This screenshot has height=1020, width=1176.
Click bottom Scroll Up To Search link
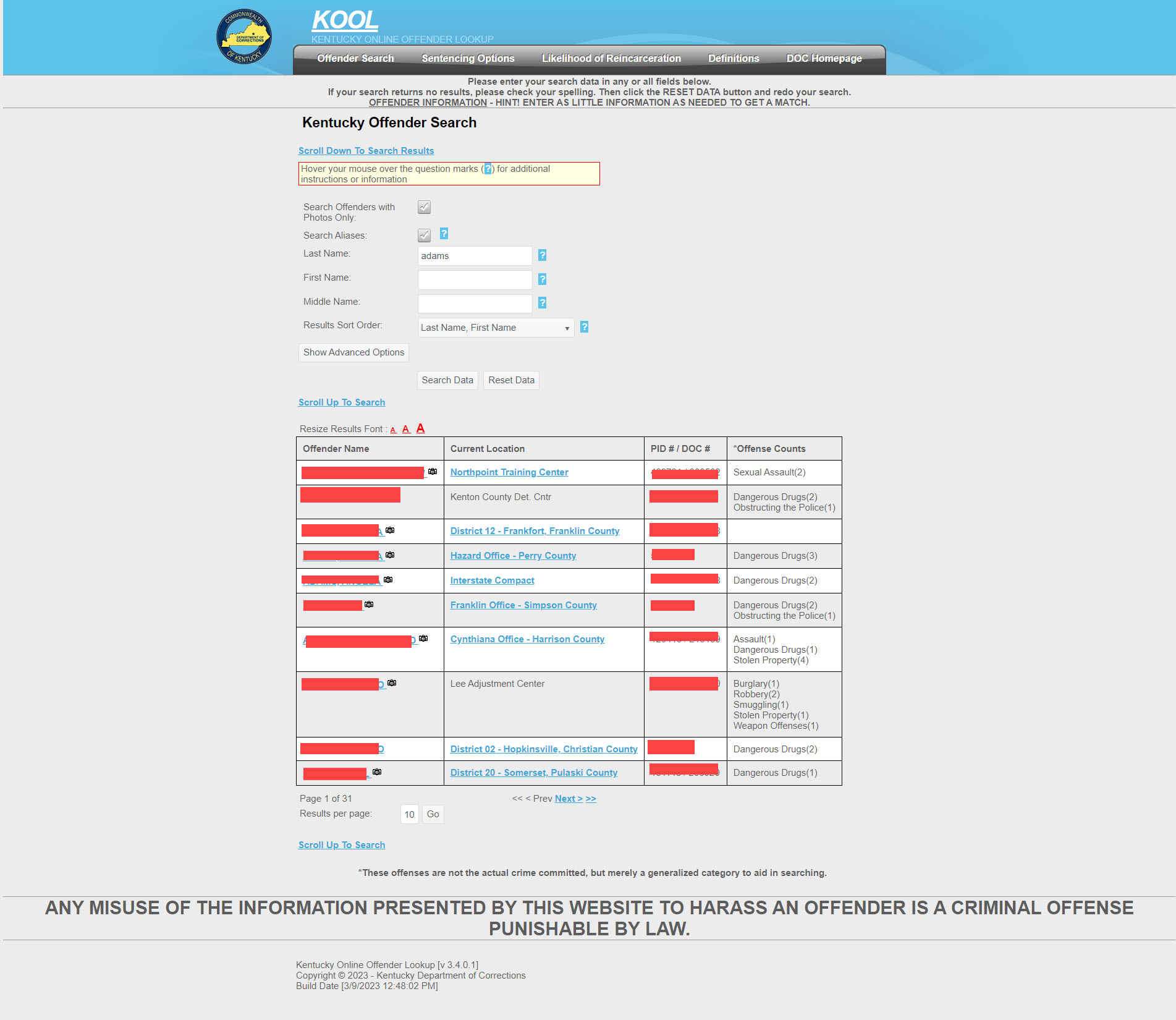click(x=342, y=845)
